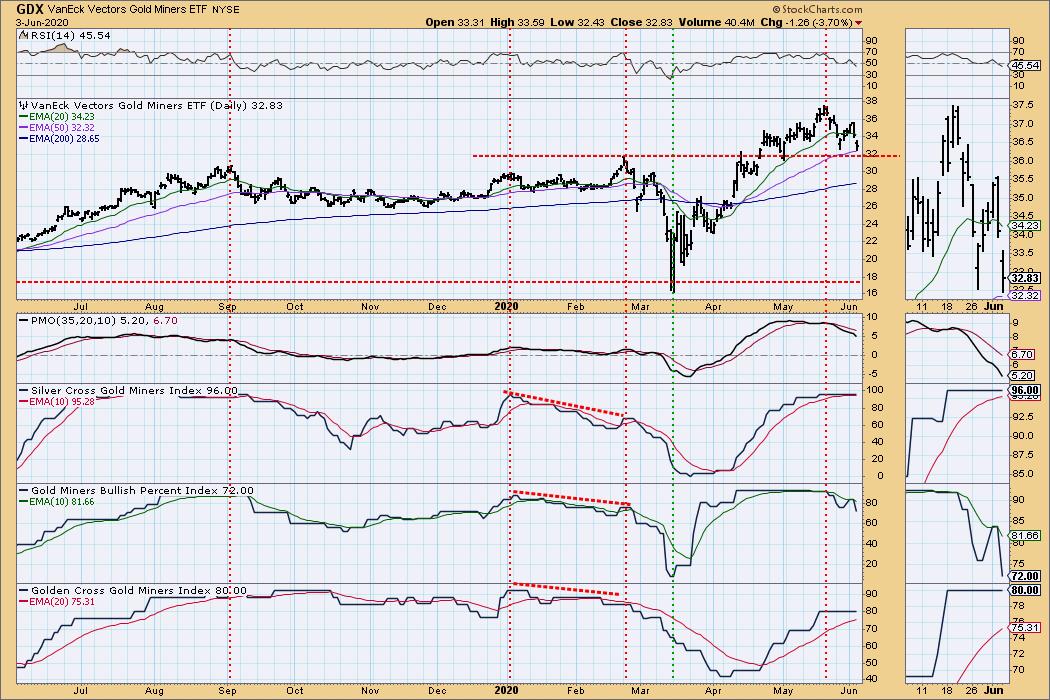Click the green EMA(20) 34.23 legend entry
The height and width of the screenshot is (700, 1050).
pos(56,117)
